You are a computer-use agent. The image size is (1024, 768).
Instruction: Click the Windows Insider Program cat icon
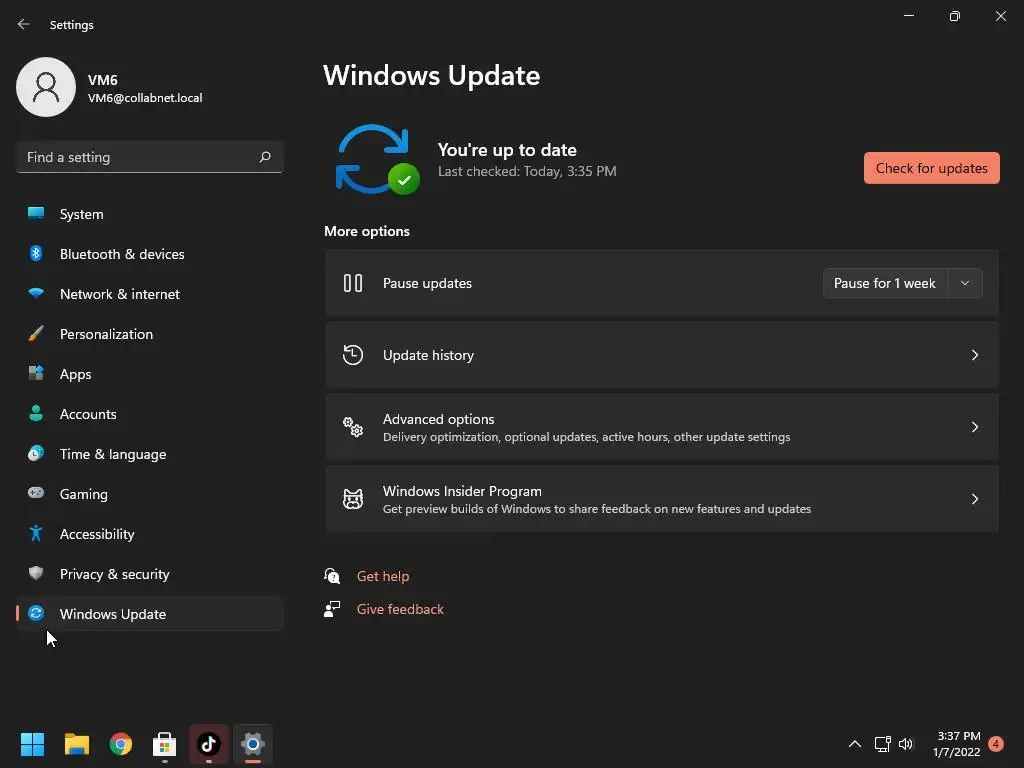tap(353, 499)
